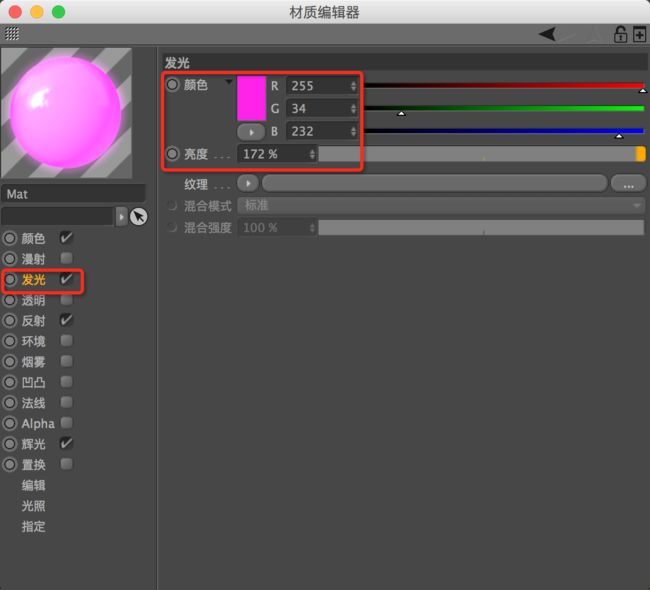Select the 辉光 channel label
The height and width of the screenshot is (590, 650).
click(x=34, y=444)
